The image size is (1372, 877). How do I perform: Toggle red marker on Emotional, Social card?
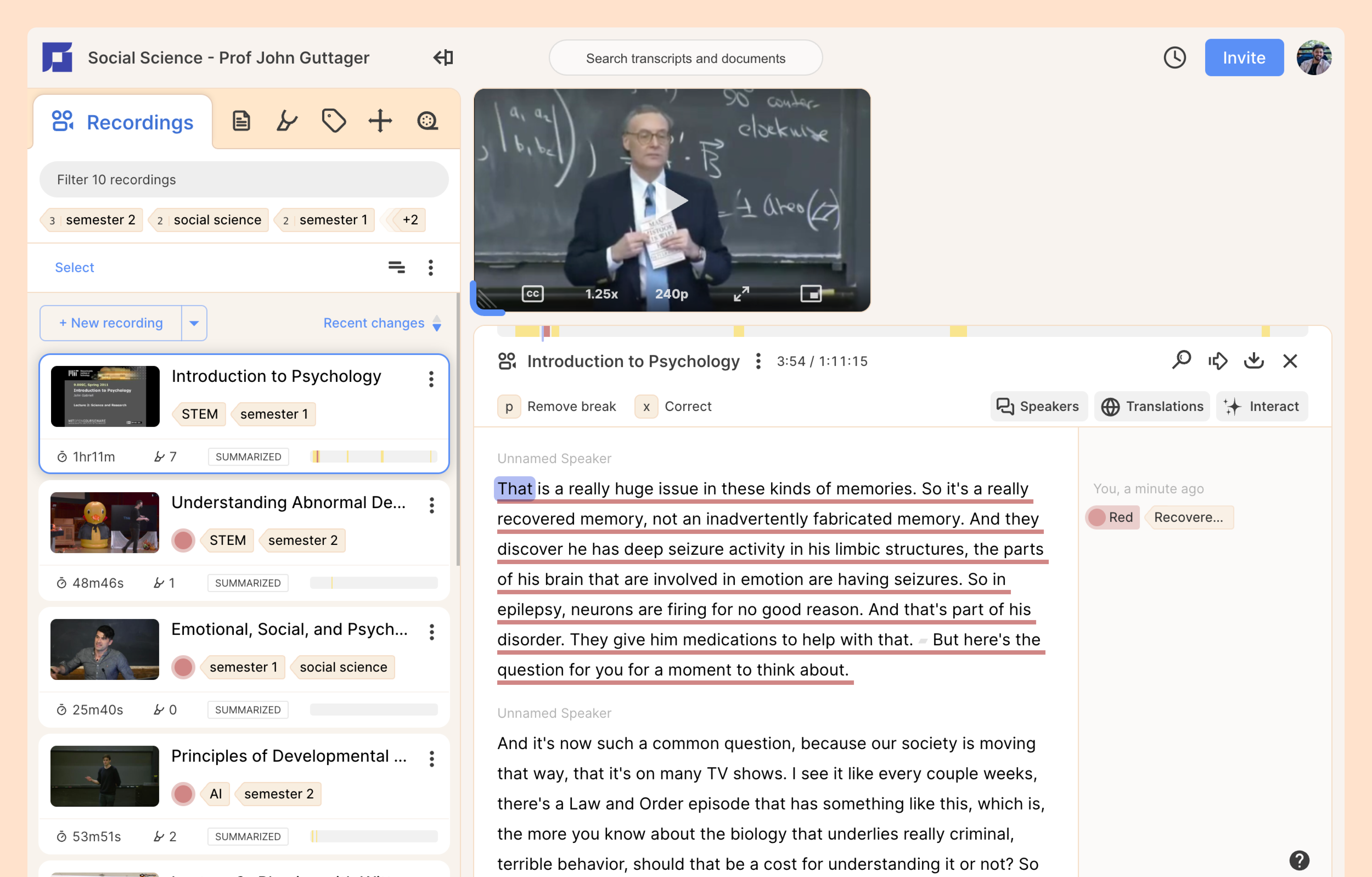[183, 667]
